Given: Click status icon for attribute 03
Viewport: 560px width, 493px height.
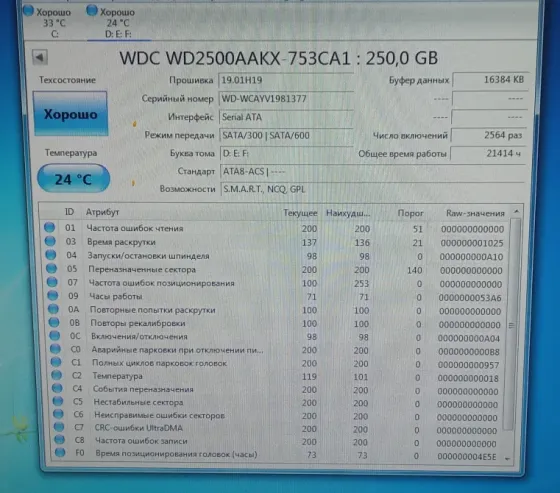Looking at the screenshot, I should [x=50, y=241].
